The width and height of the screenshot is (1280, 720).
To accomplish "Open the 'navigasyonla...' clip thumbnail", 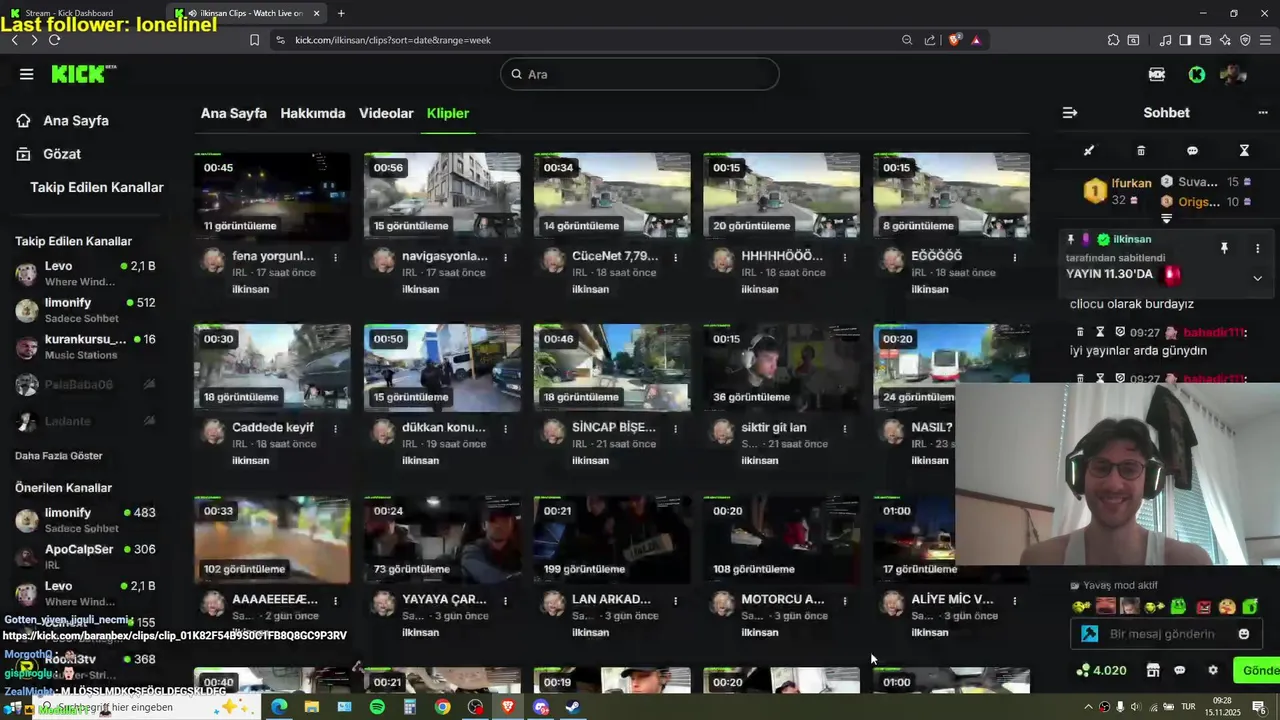I will pos(442,197).
